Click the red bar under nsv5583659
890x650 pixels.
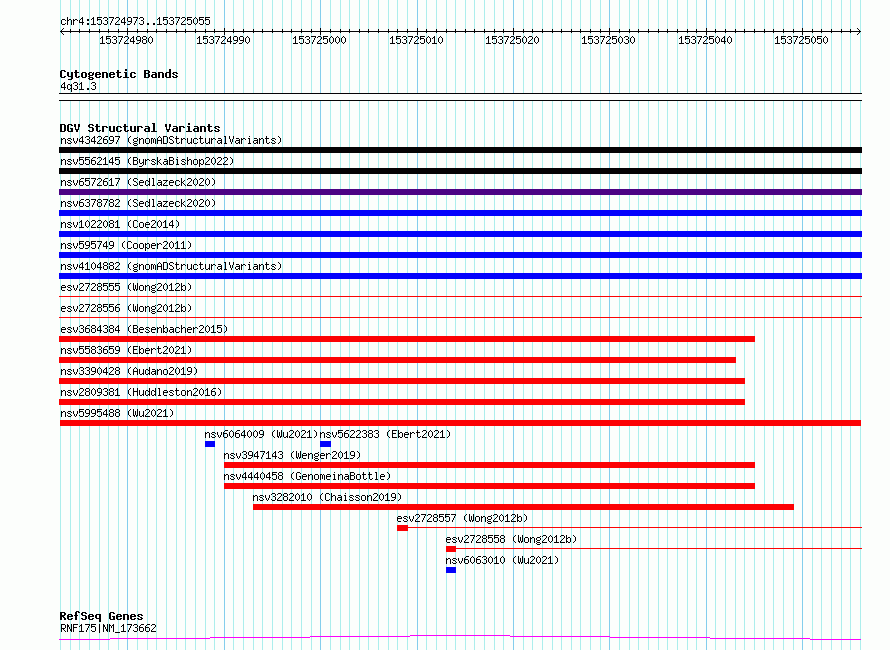397,360
